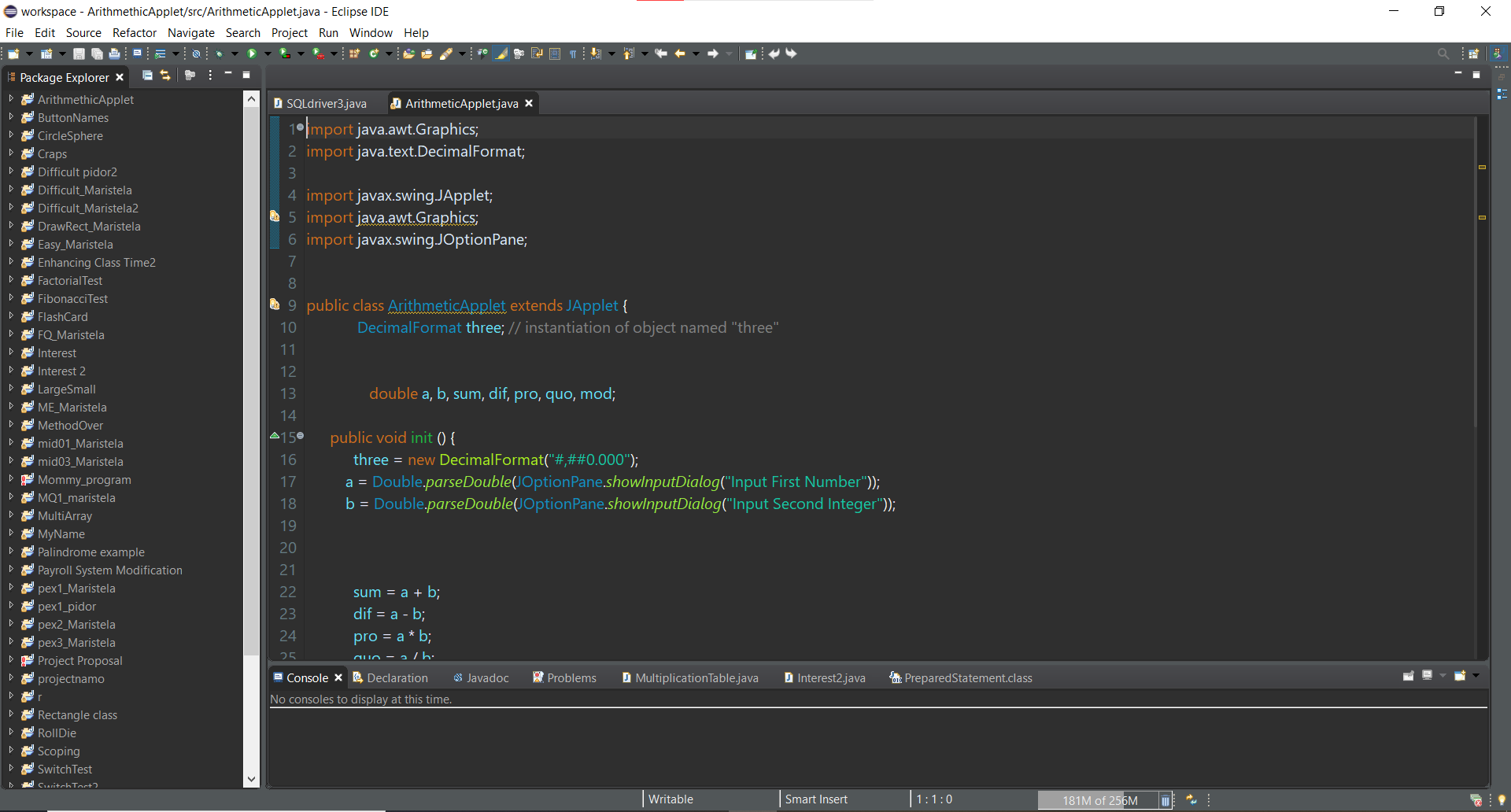Open Package Explorer View Menu dots
The height and width of the screenshot is (812, 1511).
[x=210, y=76]
